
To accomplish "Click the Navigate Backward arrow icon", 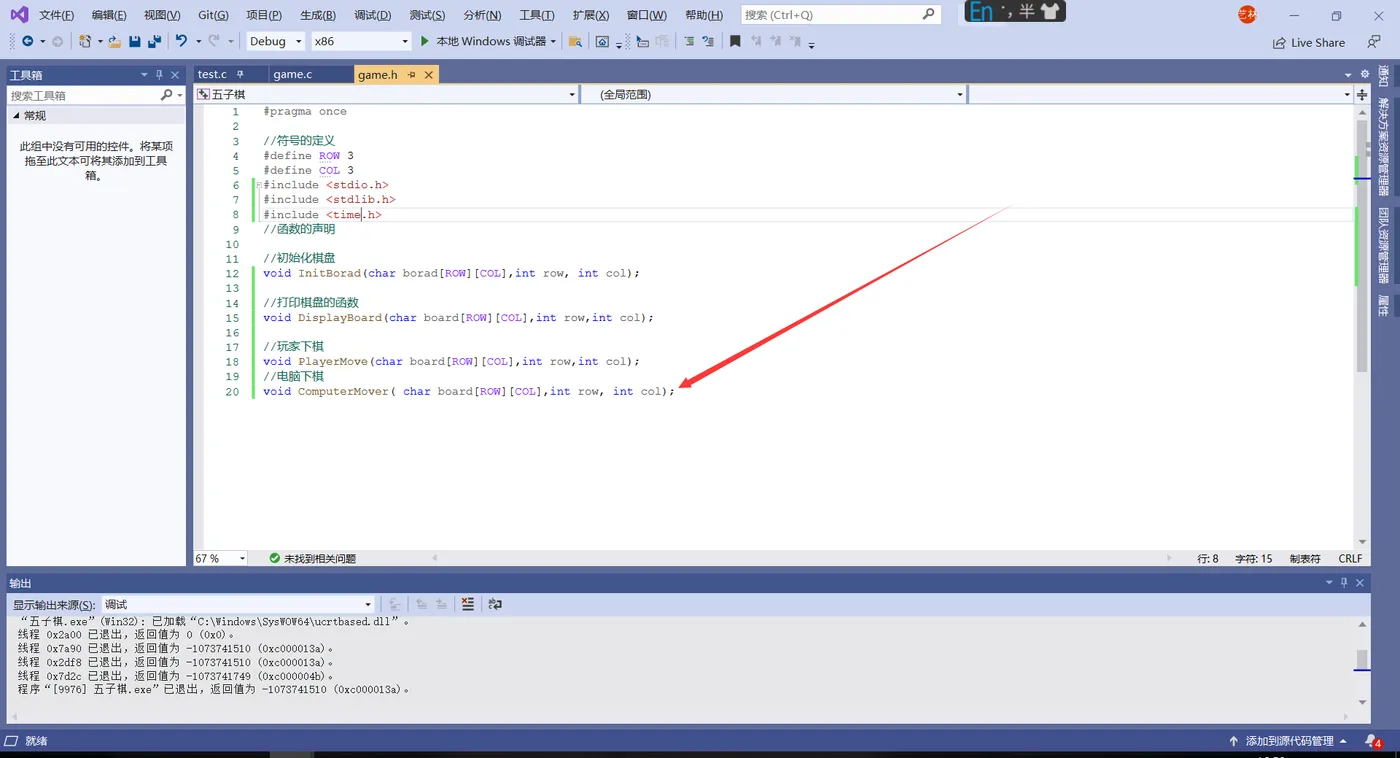I will point(27,41).
